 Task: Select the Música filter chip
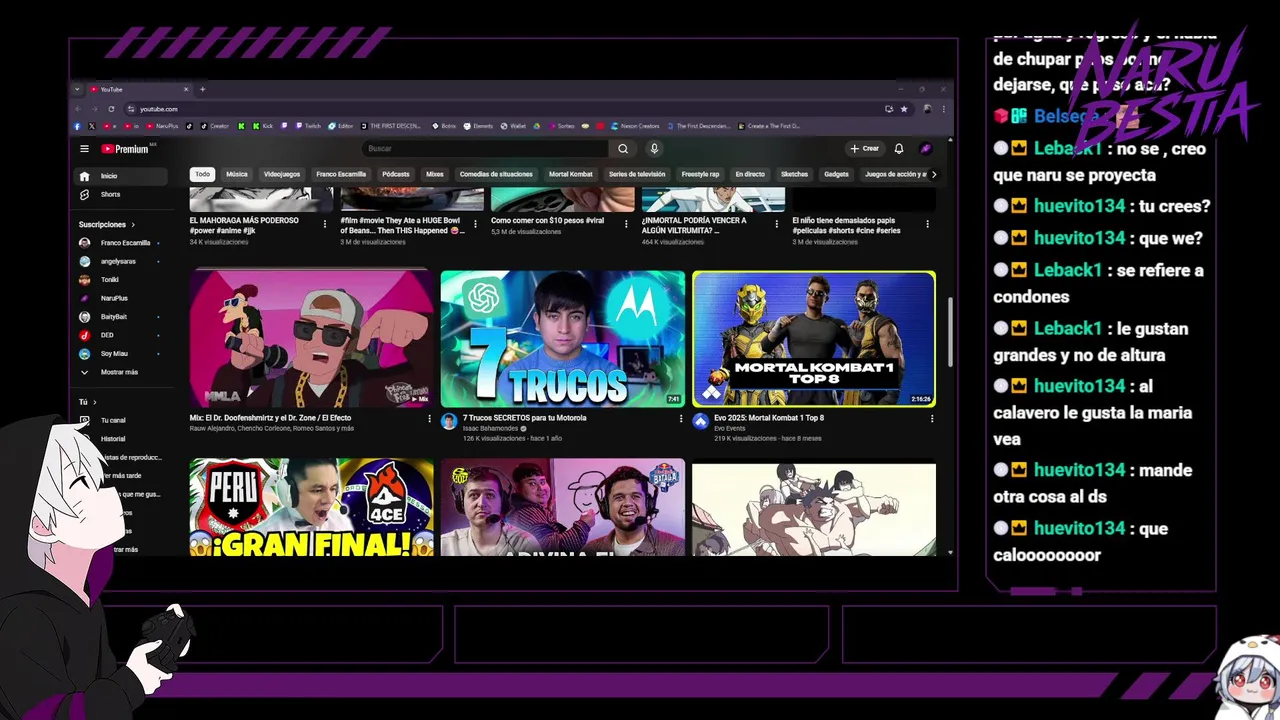coord(237,174)
